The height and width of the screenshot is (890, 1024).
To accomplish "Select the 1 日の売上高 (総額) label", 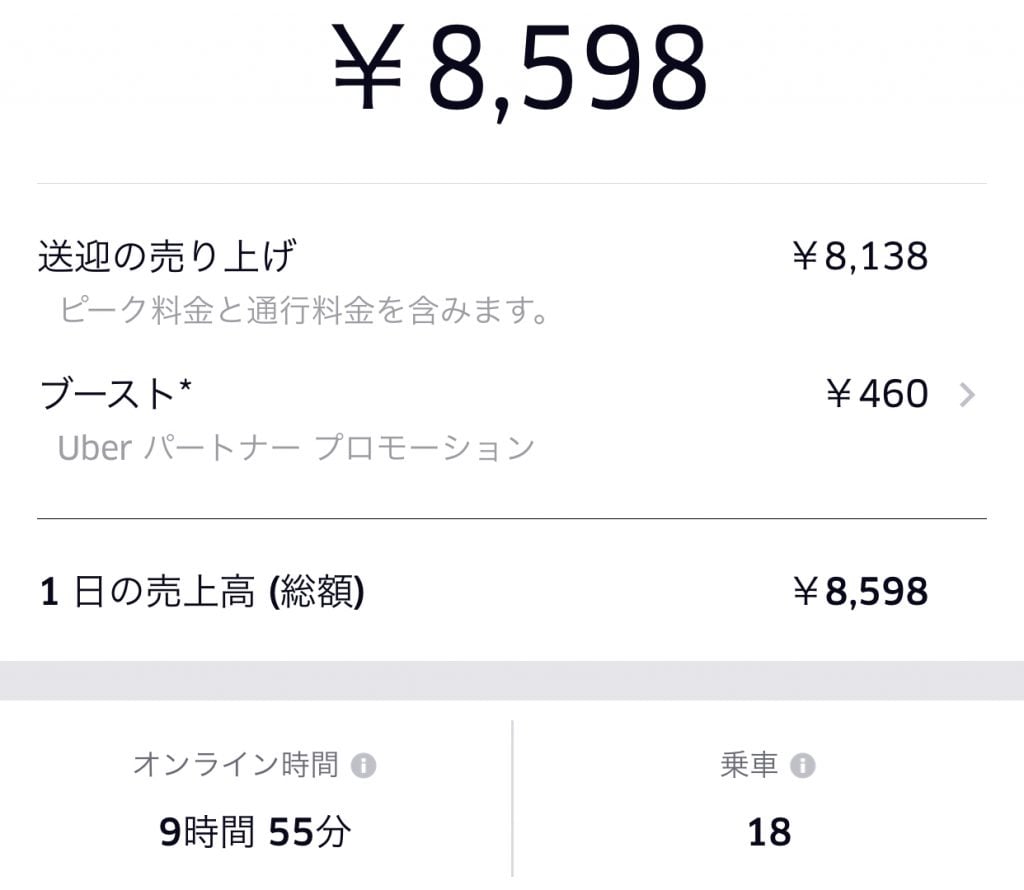I will tap(202, 593).
